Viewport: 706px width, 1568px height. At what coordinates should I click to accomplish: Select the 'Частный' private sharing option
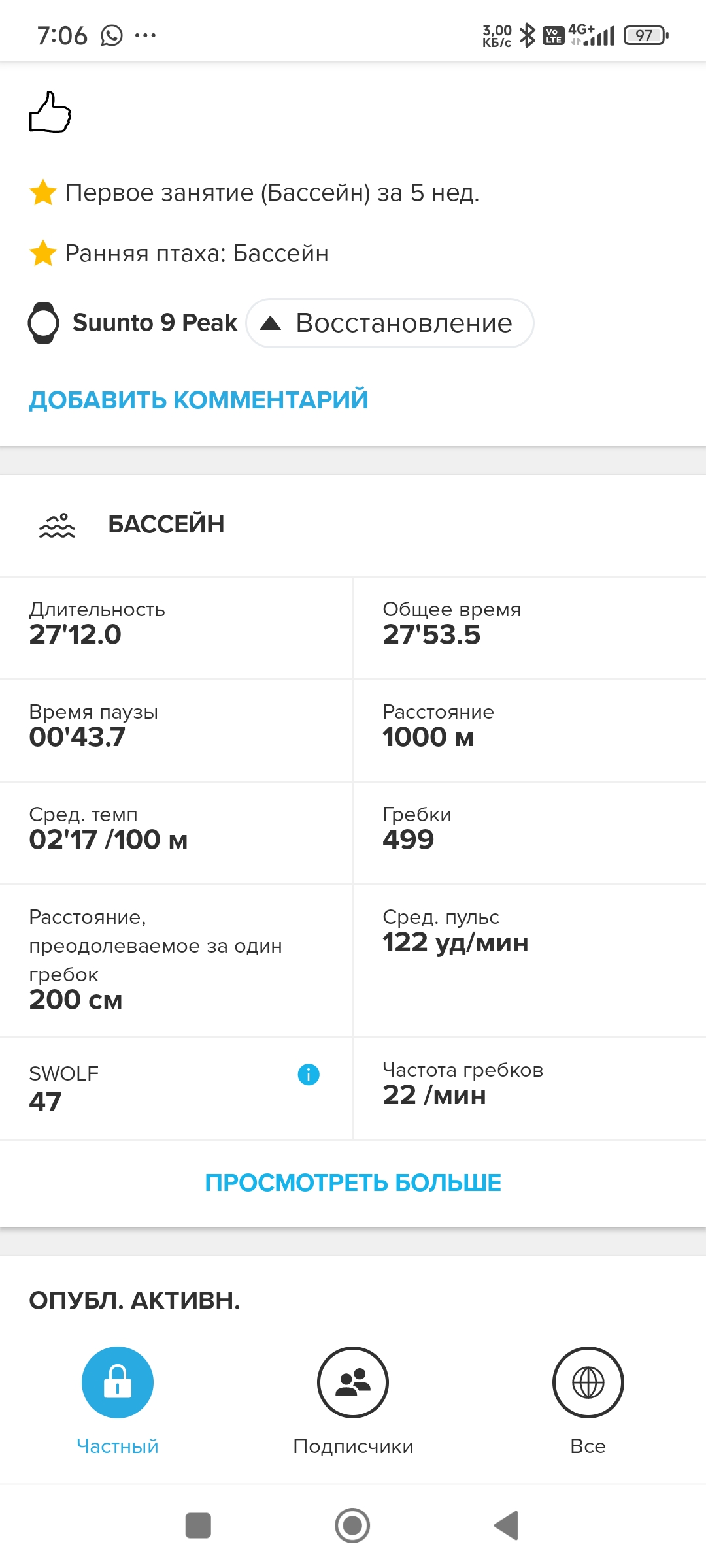118,1382
